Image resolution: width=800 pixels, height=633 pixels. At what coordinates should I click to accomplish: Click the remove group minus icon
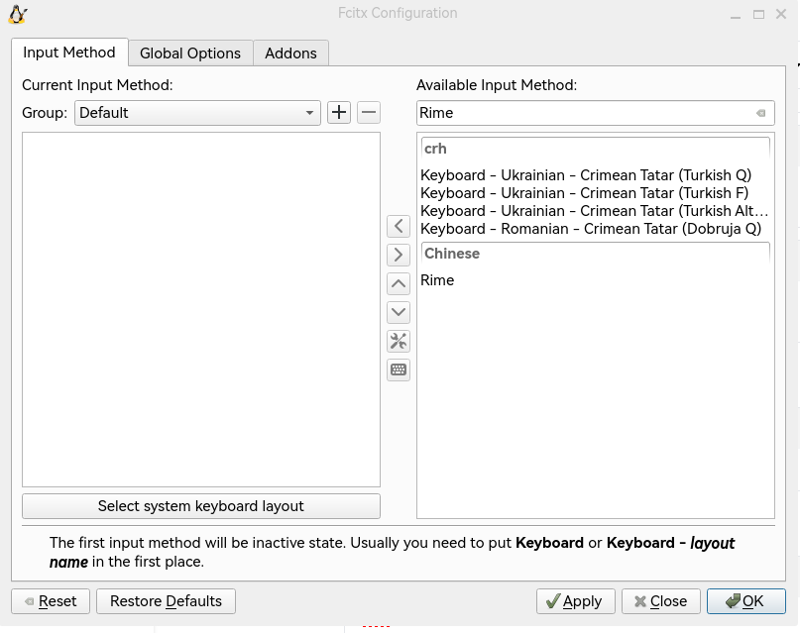[369, 113]
